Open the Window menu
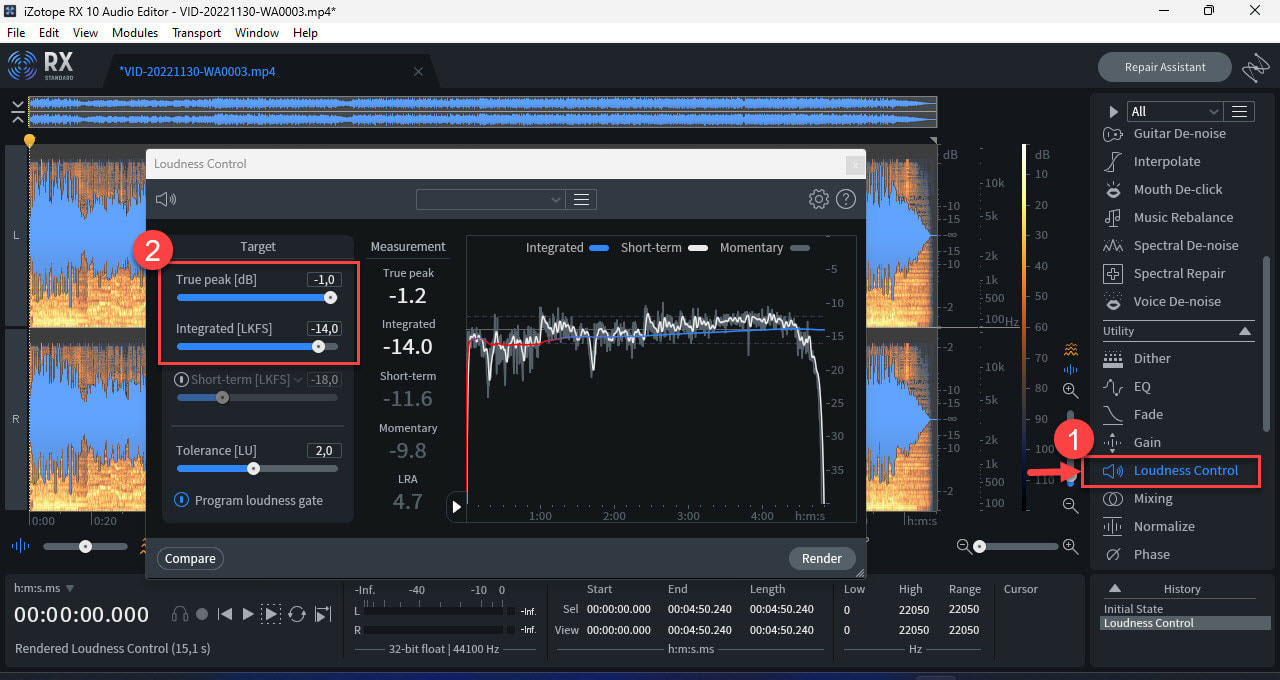Viewport: 1280px width, 680px height. (x=257, y=32)
